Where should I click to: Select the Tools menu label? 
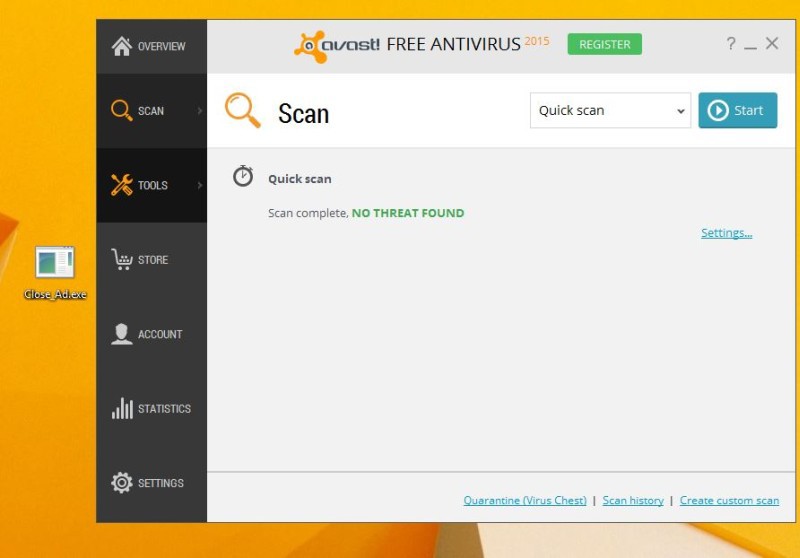(153, 185)
